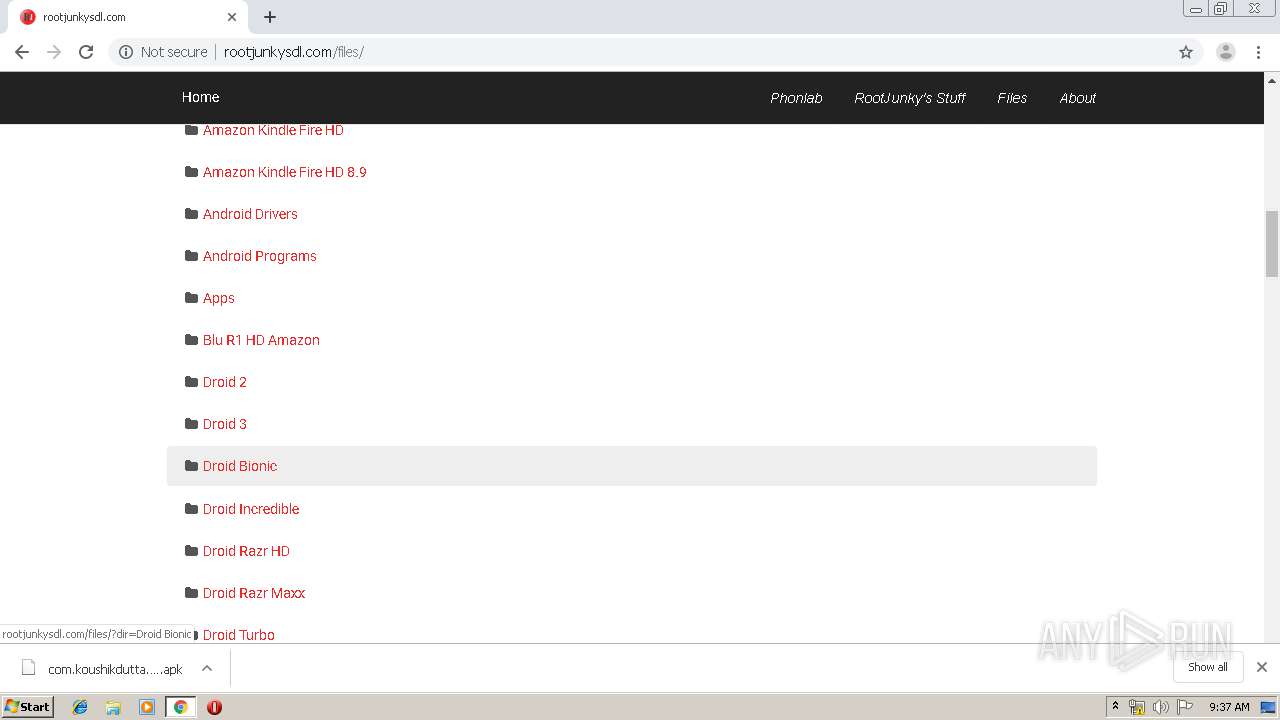Open the Droid Incredible folder

point(251,509)
